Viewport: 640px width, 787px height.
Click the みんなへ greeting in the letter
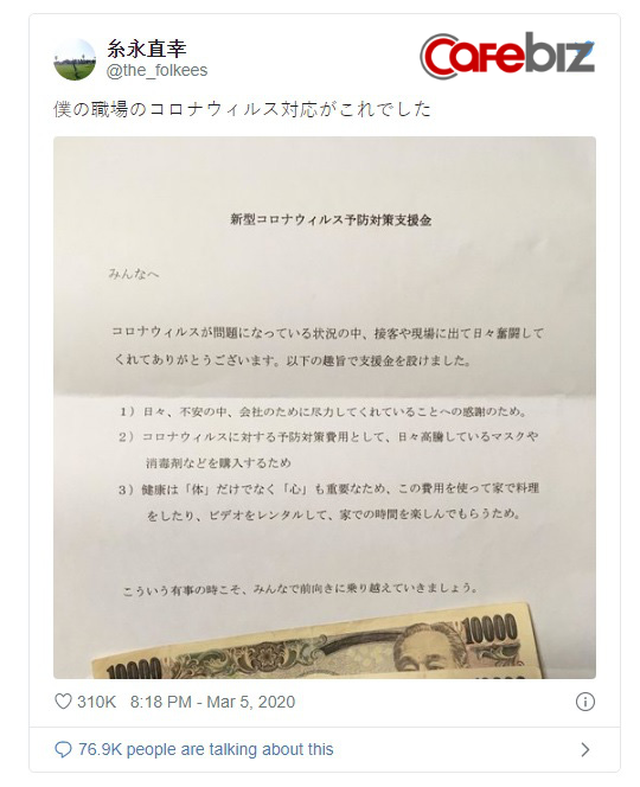coord(134,274)
